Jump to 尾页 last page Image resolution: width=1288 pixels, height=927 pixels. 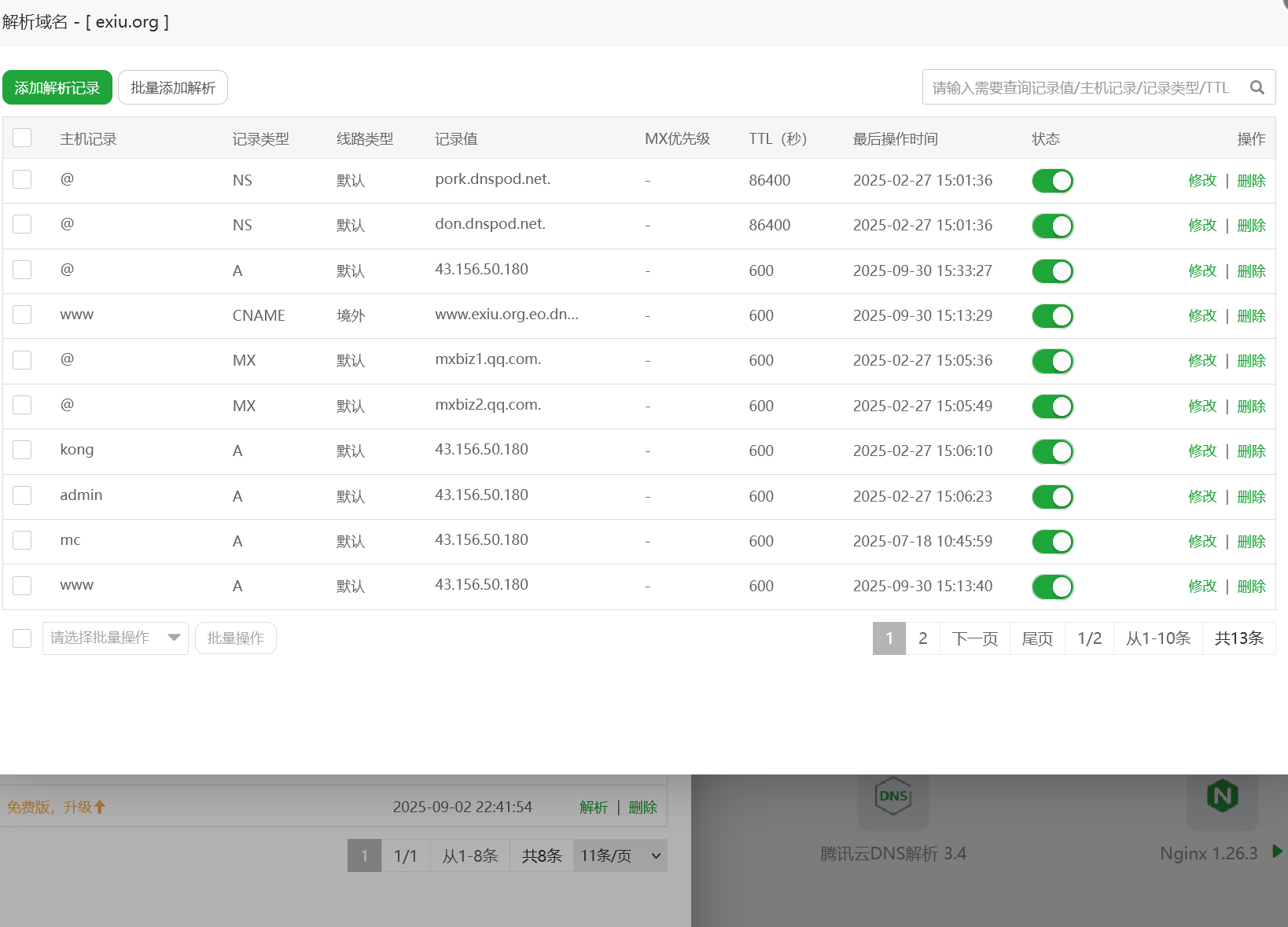(x=1036, y=638)
